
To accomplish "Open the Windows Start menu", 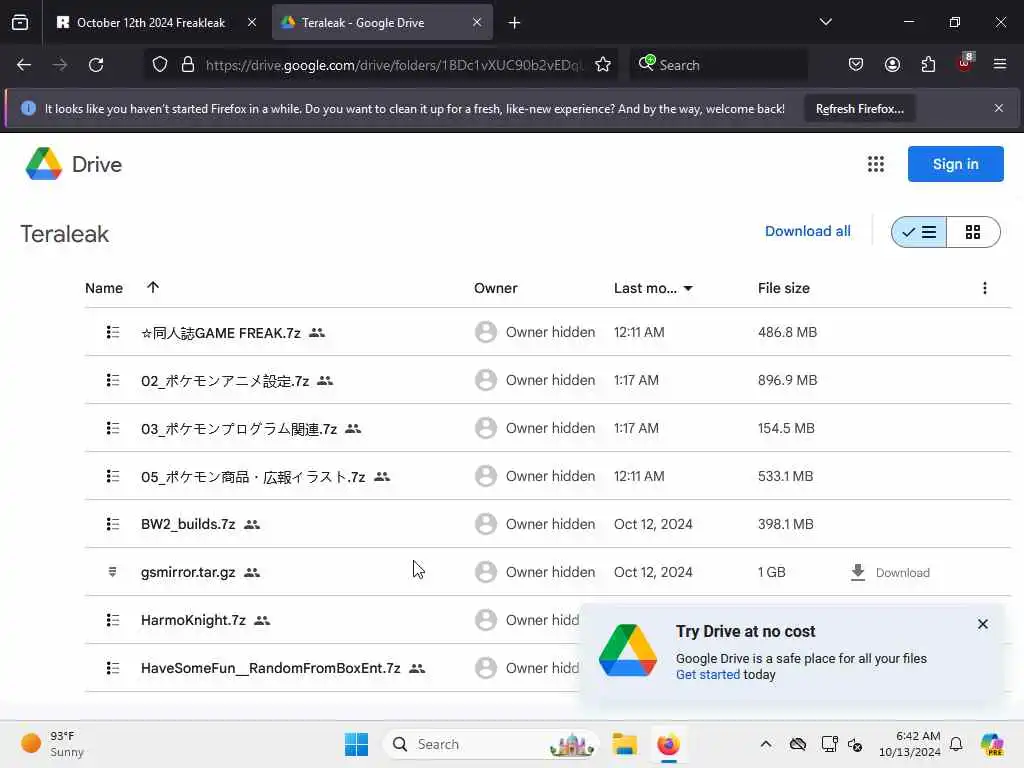I will point(357,744).
